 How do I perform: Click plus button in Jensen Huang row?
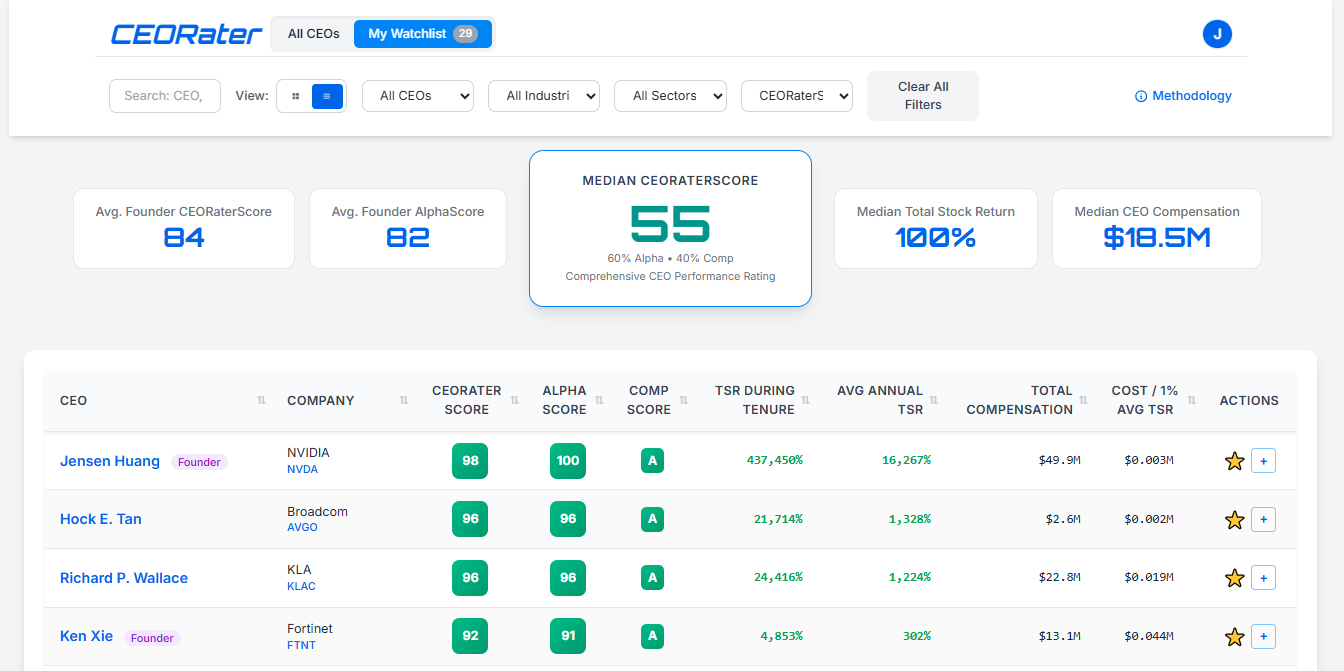pyautogui.click(x=1263, y=461)
